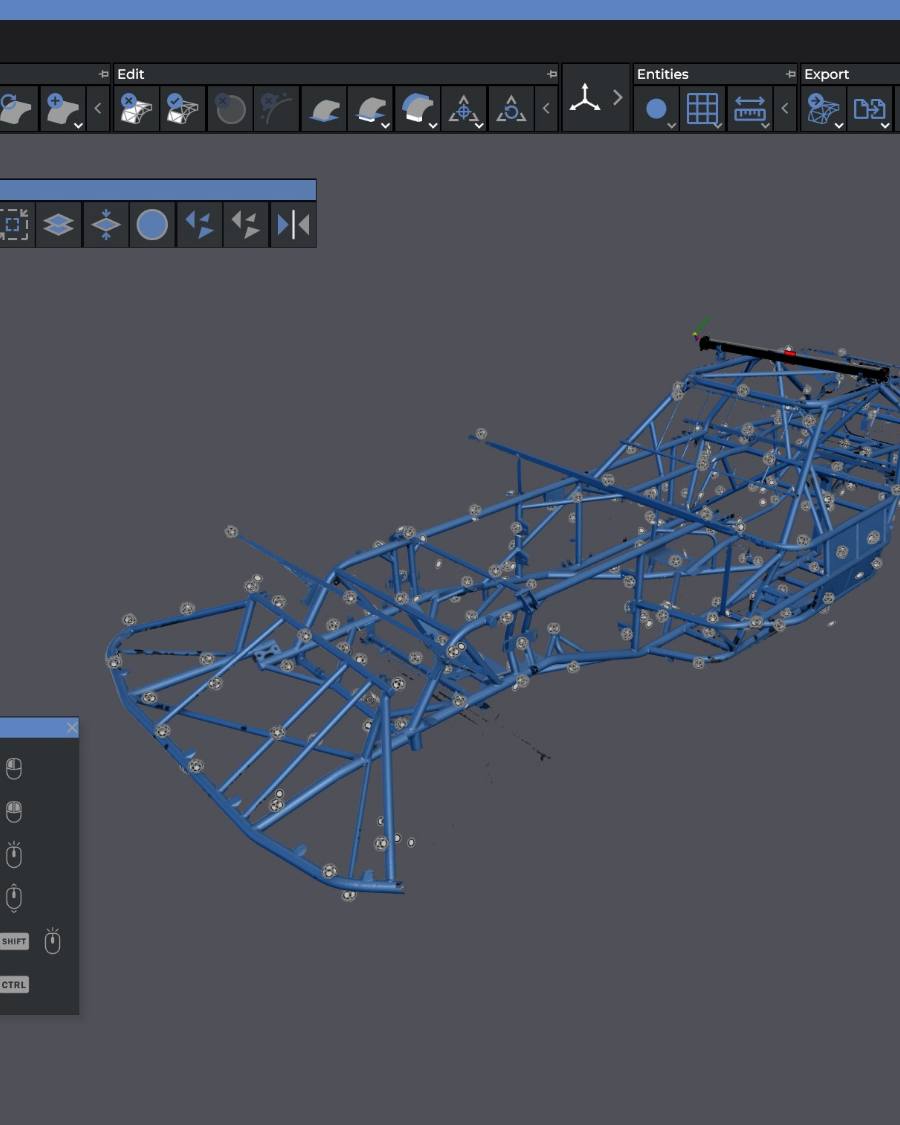This screenshot has width=900, height=1125.
Task: Open the export files dropdown
Action: 885,126
